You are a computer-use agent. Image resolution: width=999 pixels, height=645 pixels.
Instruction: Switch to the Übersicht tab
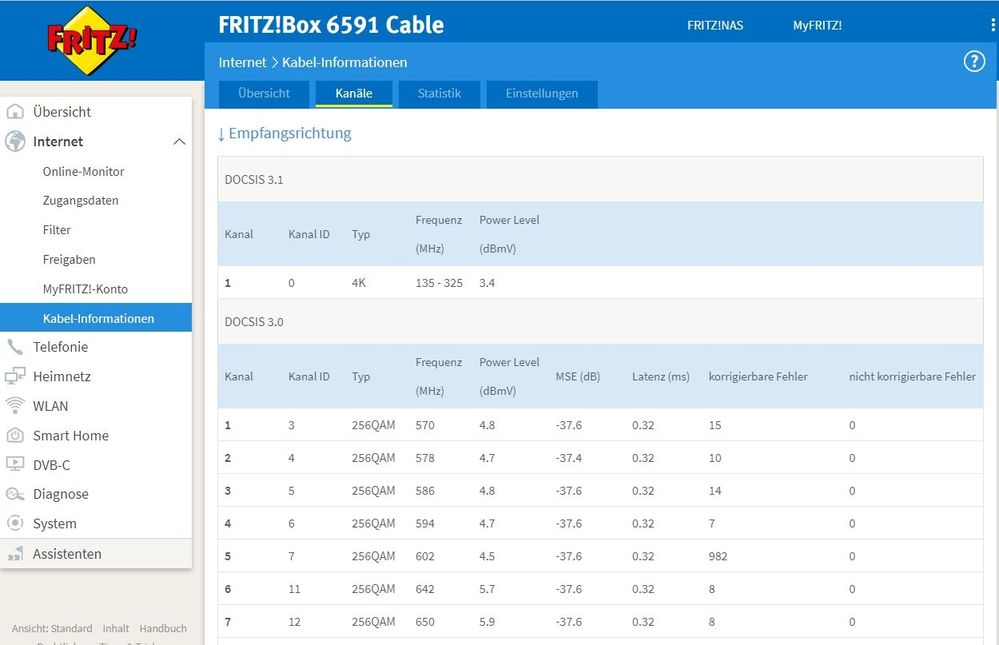[264, 94]
